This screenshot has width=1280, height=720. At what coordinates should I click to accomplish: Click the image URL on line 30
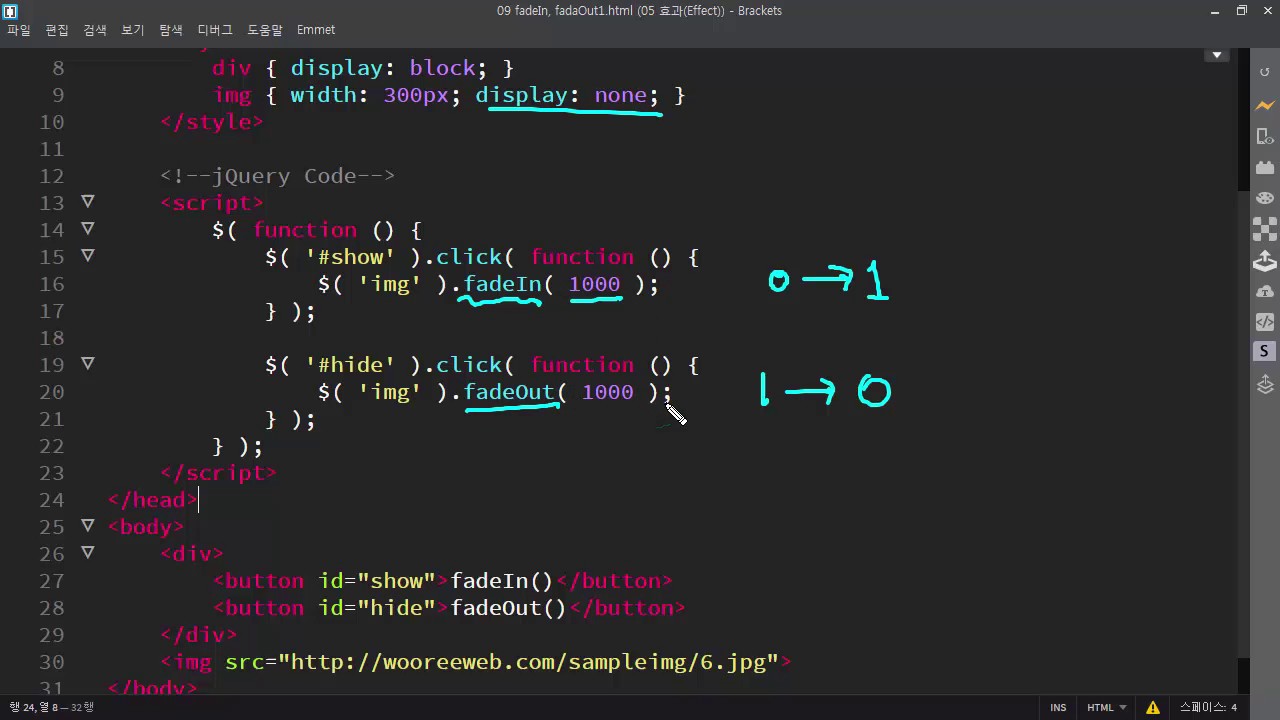coord(528,662)
